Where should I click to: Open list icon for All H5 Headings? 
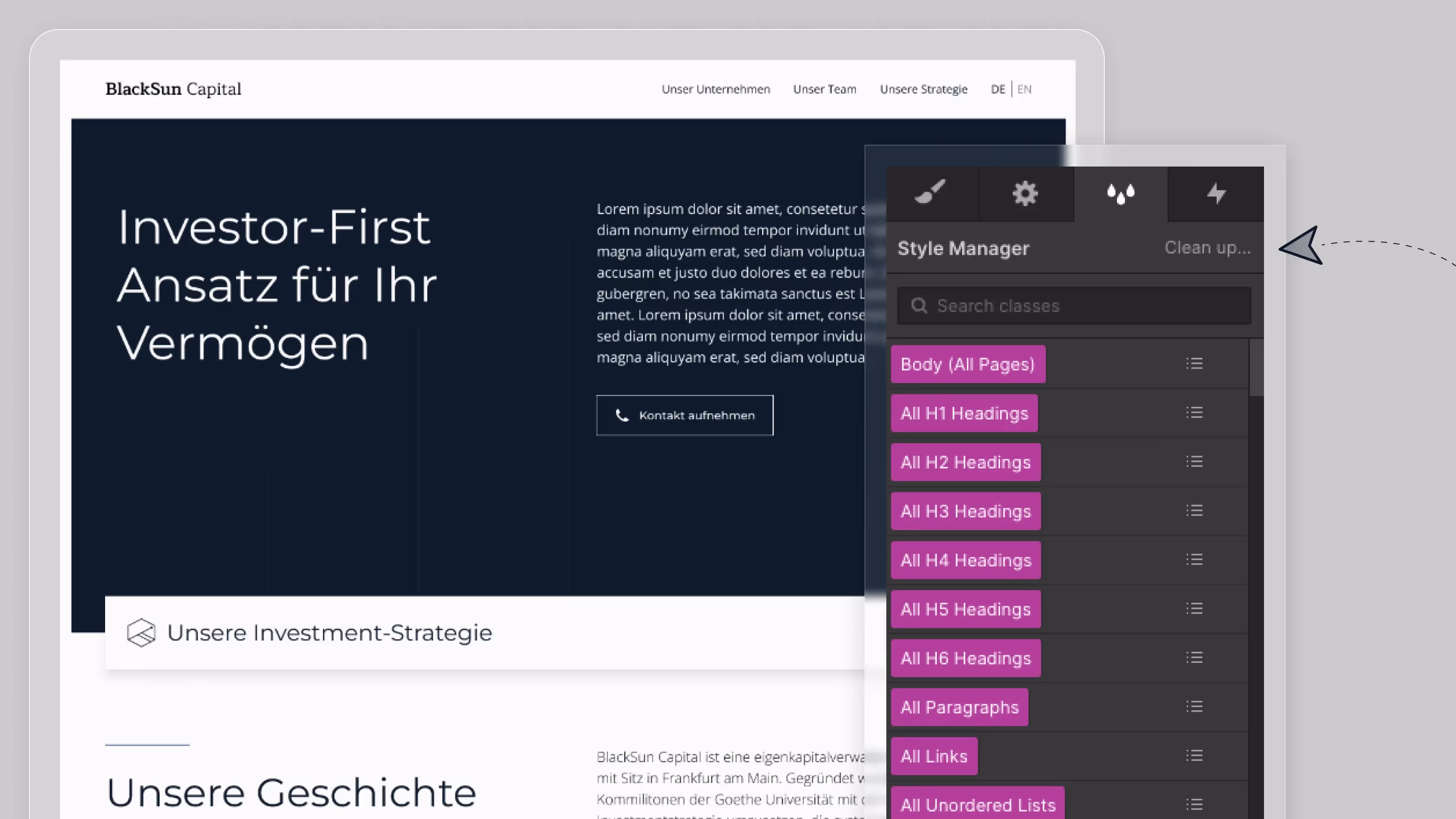[1194, 609]
